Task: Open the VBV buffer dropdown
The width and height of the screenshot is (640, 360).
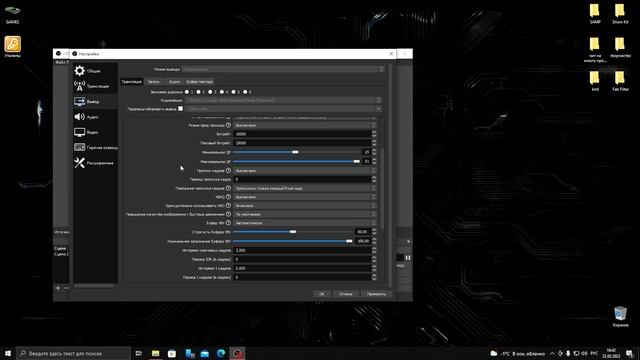Action: (304, 223)
